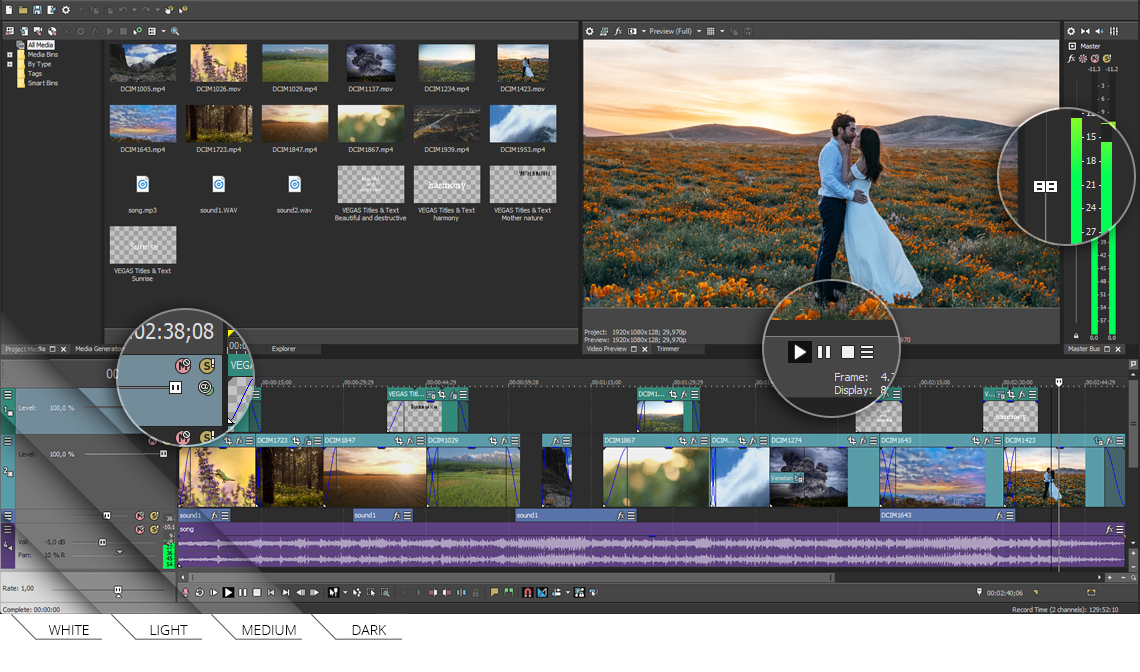Click the media search magnifier icon
The width and height of the screenshot is (1140, 672).
[x=176, y=31]
